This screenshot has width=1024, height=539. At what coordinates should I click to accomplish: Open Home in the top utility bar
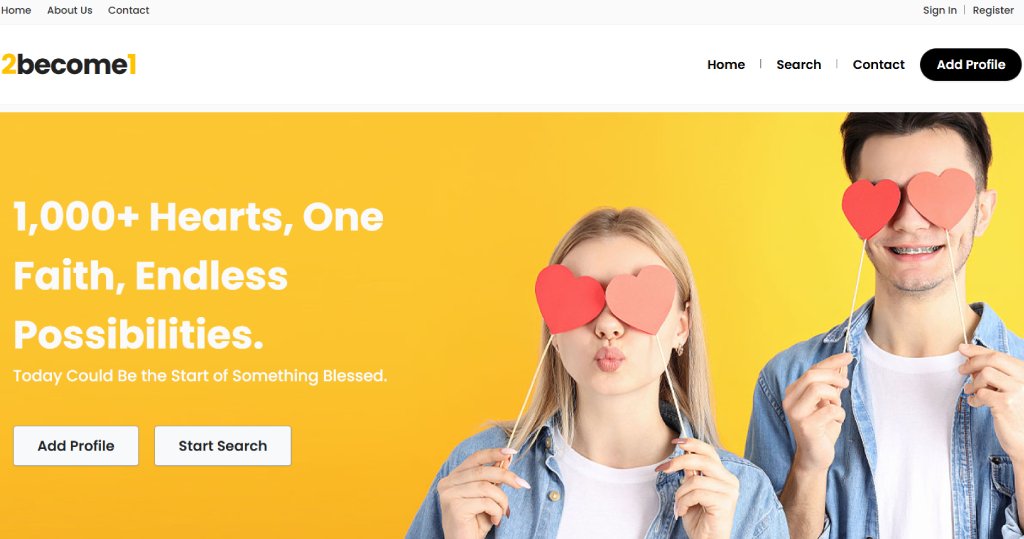tap(16, 10)
